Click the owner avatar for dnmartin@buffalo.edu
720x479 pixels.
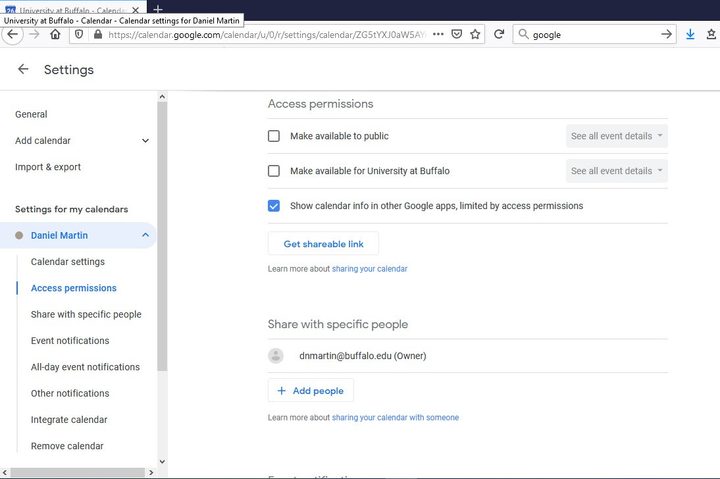click(x=276, y=355)
